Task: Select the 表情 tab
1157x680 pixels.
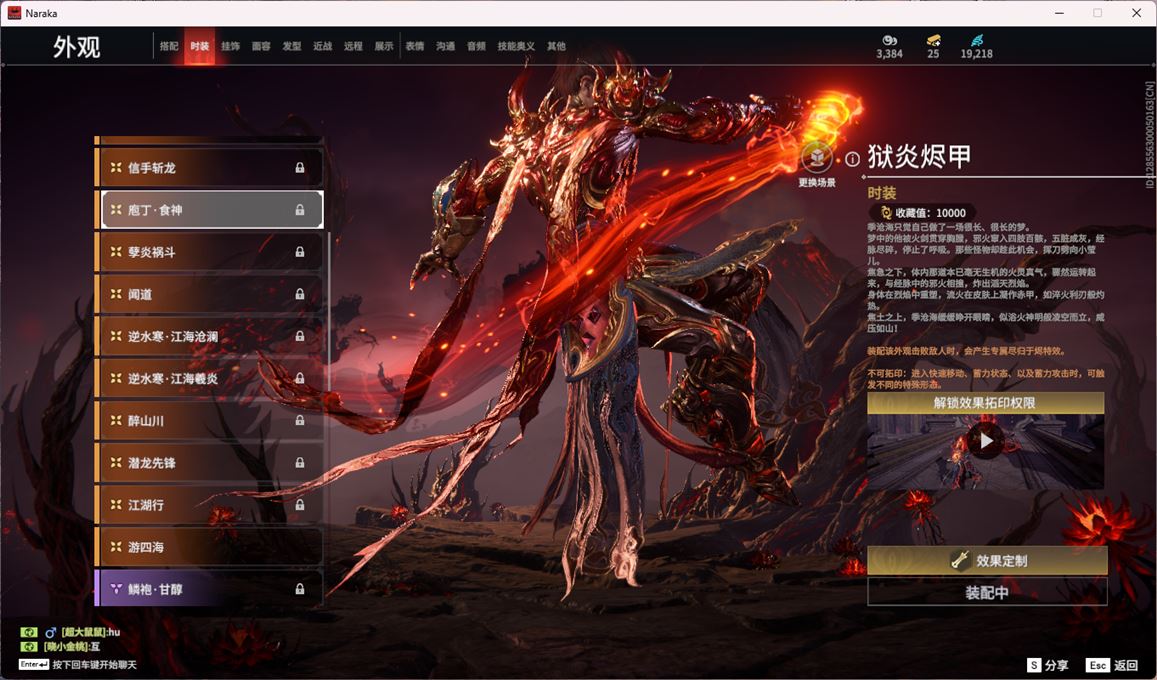Action: (x=415, y=46)
